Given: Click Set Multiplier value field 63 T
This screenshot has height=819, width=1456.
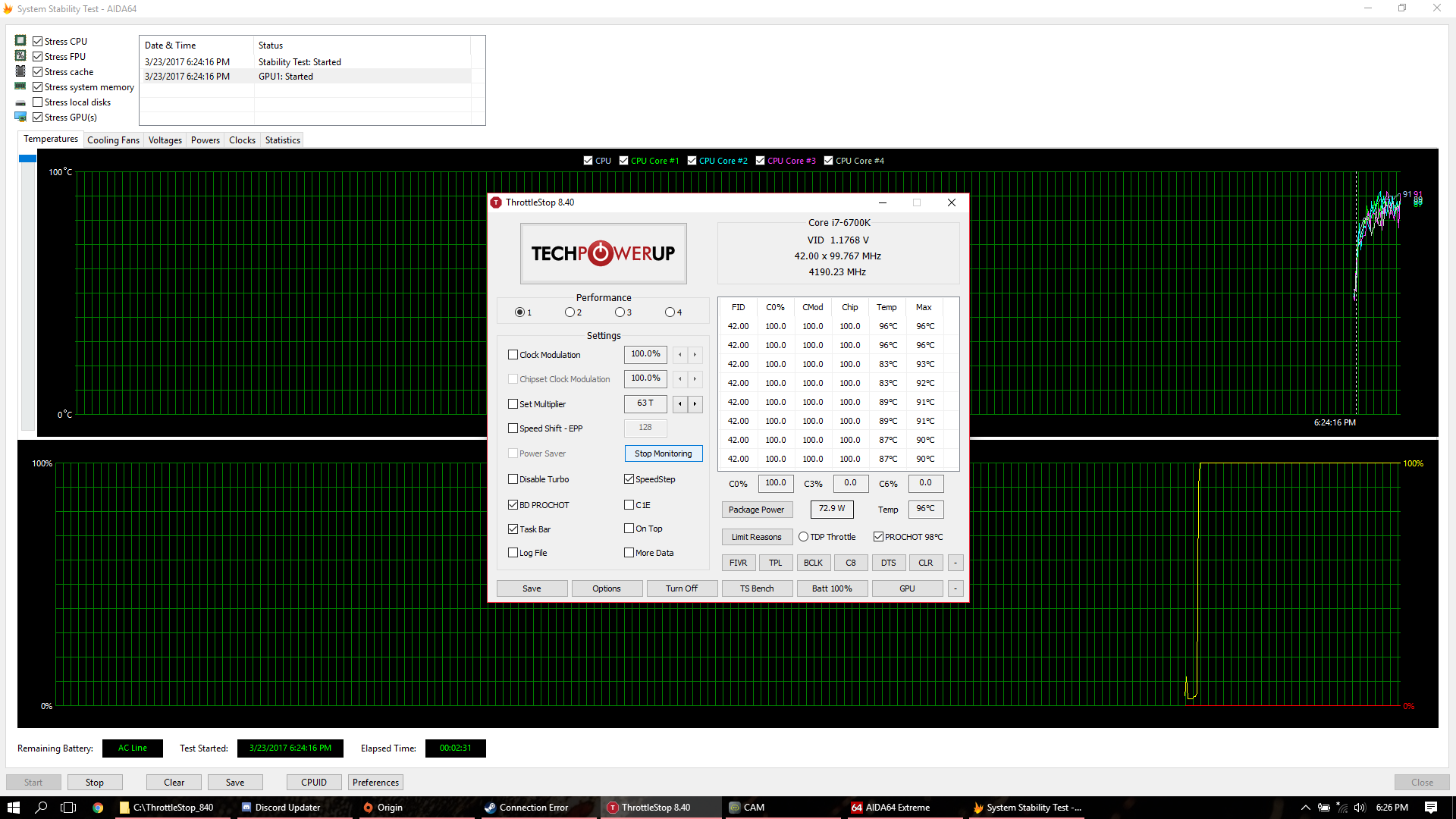Looking at the screenshot, I should [x=645, y=403].
